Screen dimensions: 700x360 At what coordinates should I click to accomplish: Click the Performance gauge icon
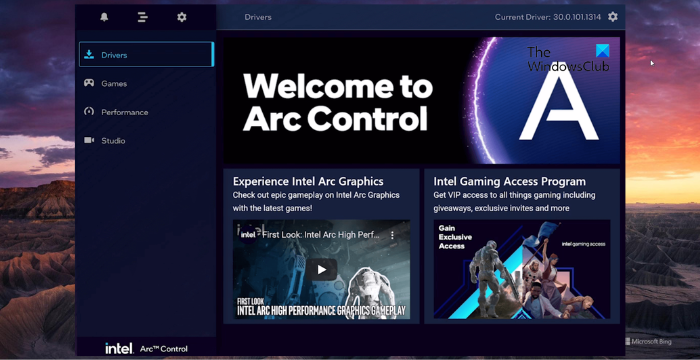click(89, 112)
